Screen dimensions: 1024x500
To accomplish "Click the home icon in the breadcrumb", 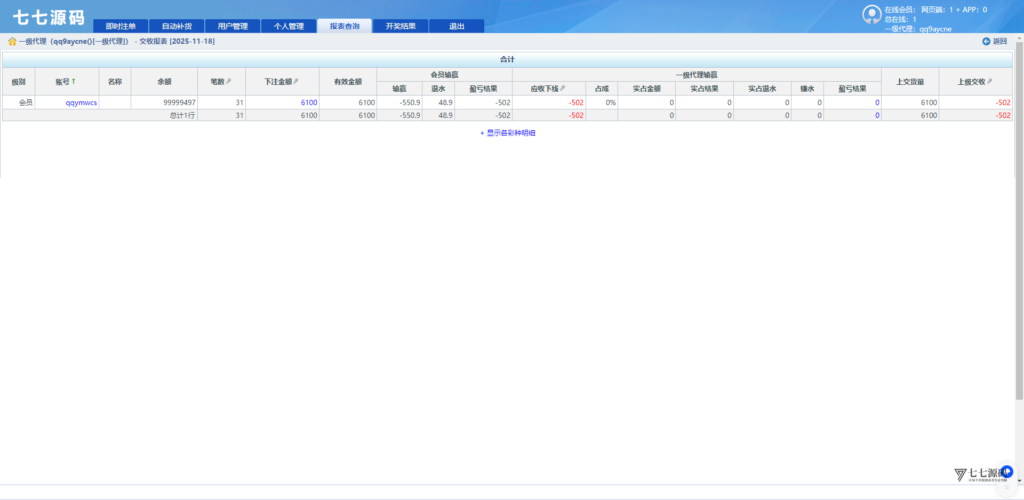I will (x=12, y=42).
